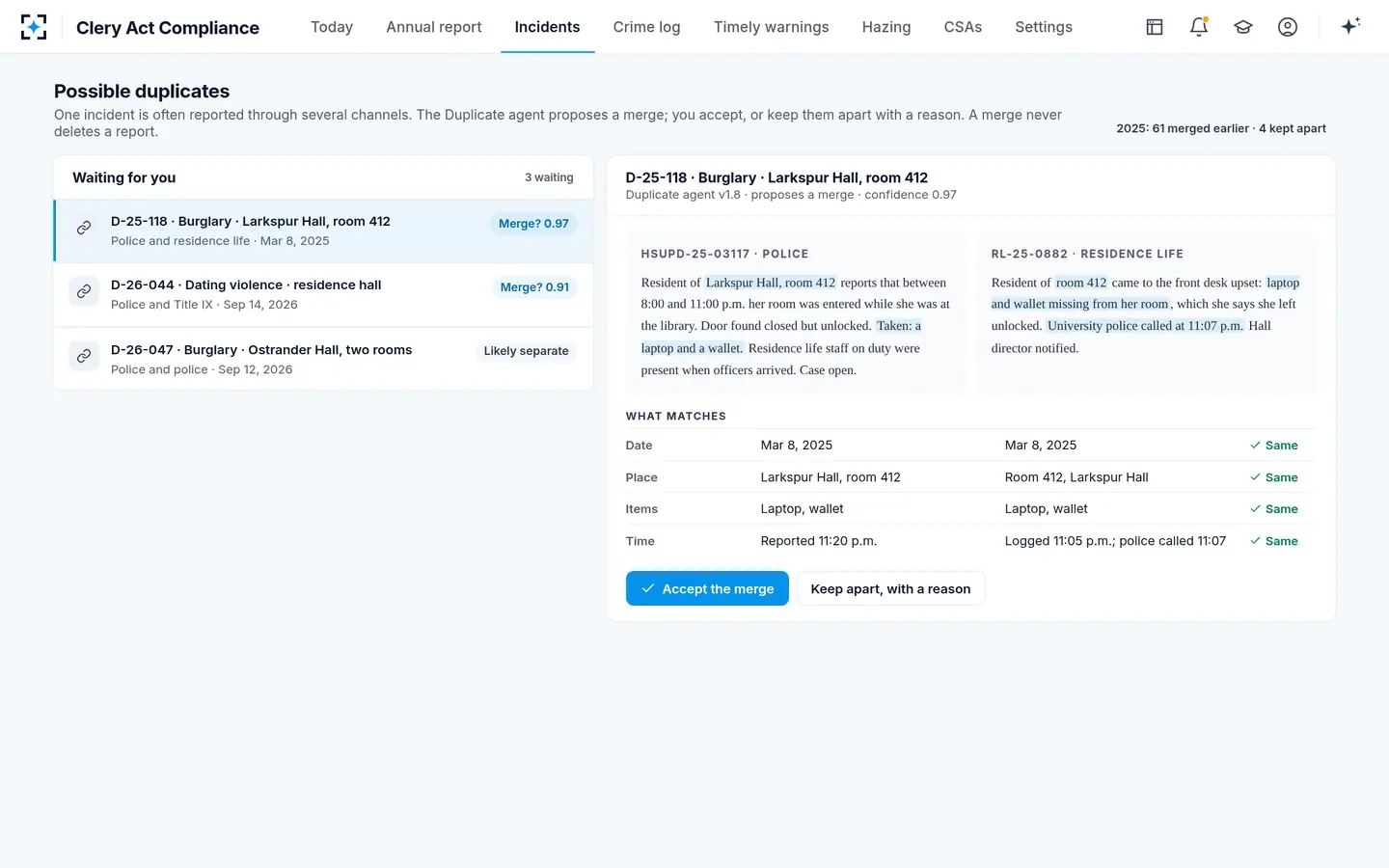Click the Same mark in the Time row
The width and height of the screenshot is (1389, 868).
coord(1273,541)
